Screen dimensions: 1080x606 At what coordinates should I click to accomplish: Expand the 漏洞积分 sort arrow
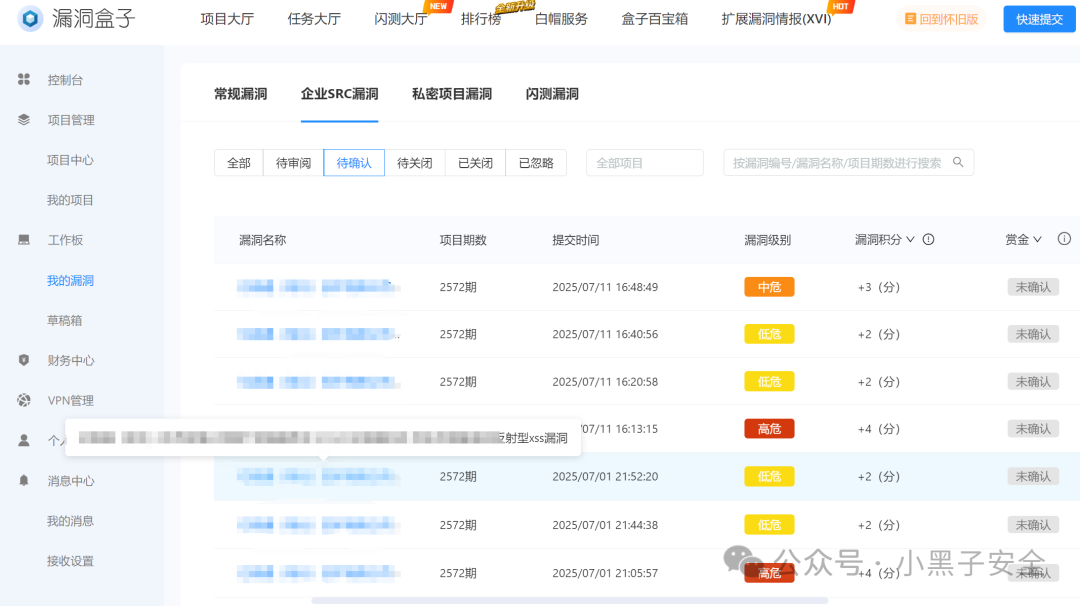point(911,240)
